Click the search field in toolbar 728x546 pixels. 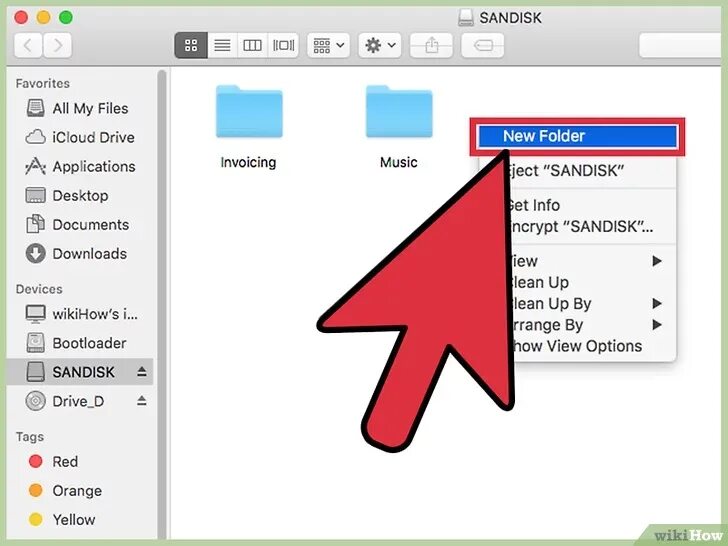pyautogui.click(x=680, y=45)
